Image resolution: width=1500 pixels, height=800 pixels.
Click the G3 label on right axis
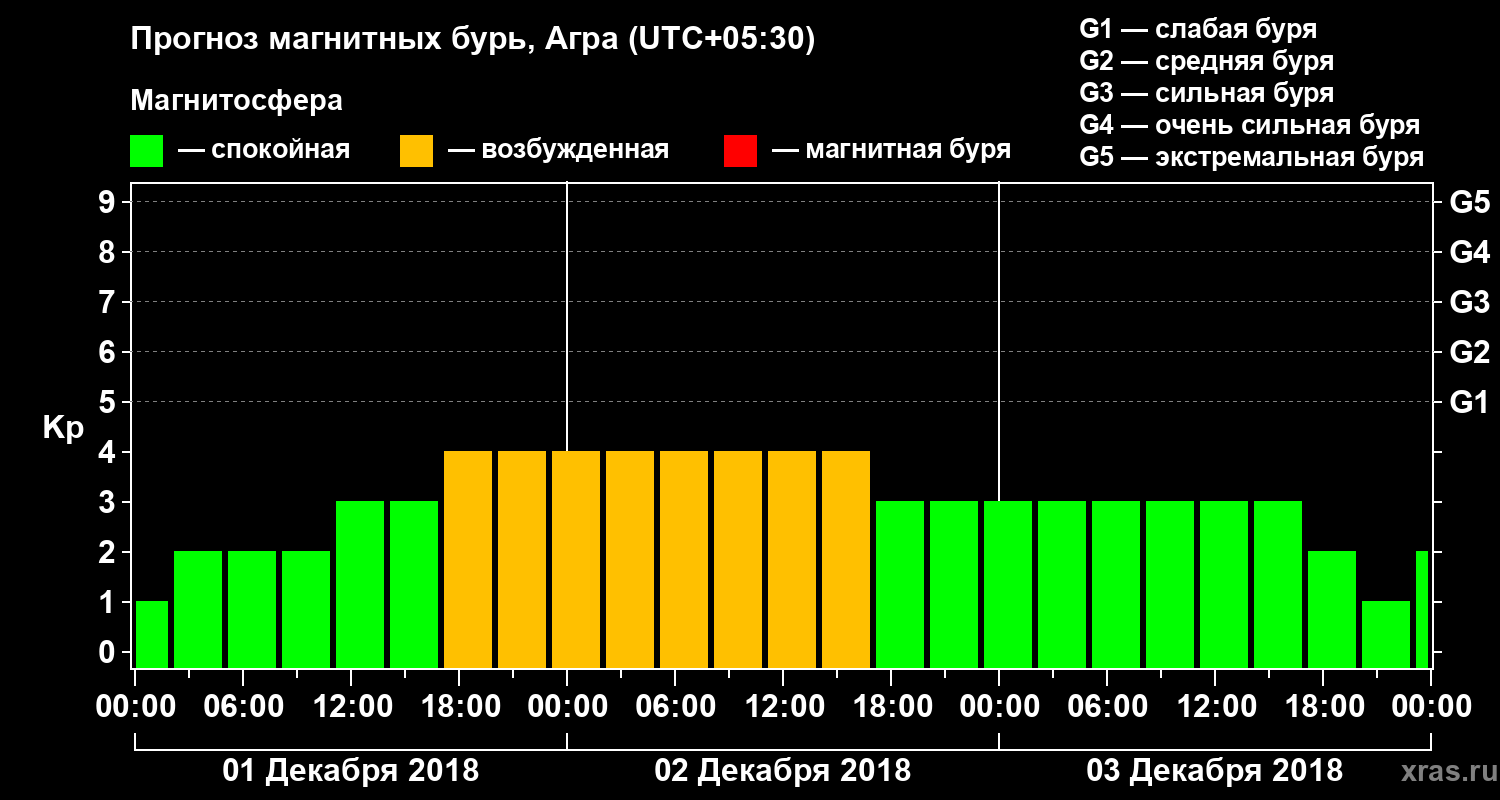pyautogui.click(x=1469, y=302)
